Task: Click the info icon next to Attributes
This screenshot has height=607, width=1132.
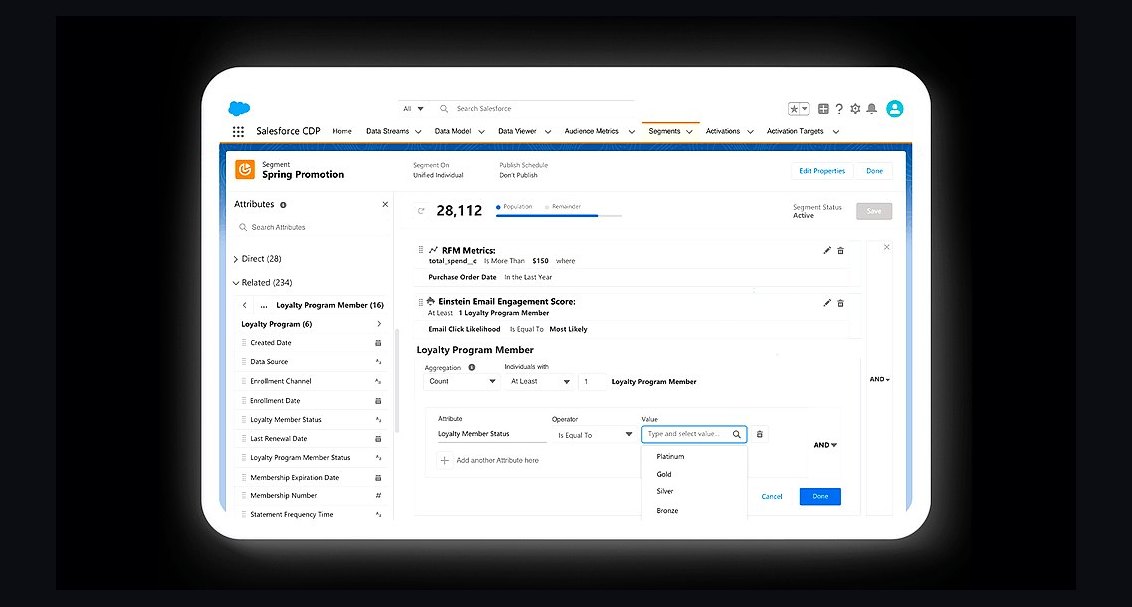Action: [x=283, y=205]
